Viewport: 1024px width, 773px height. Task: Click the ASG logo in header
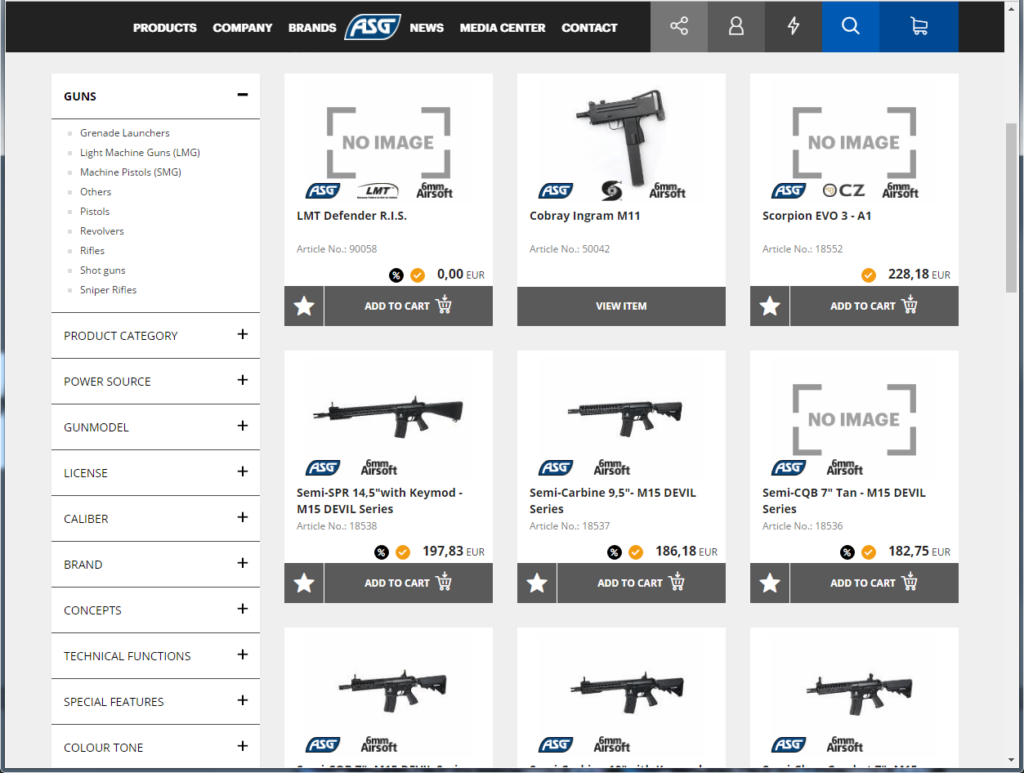click(373, 27)
